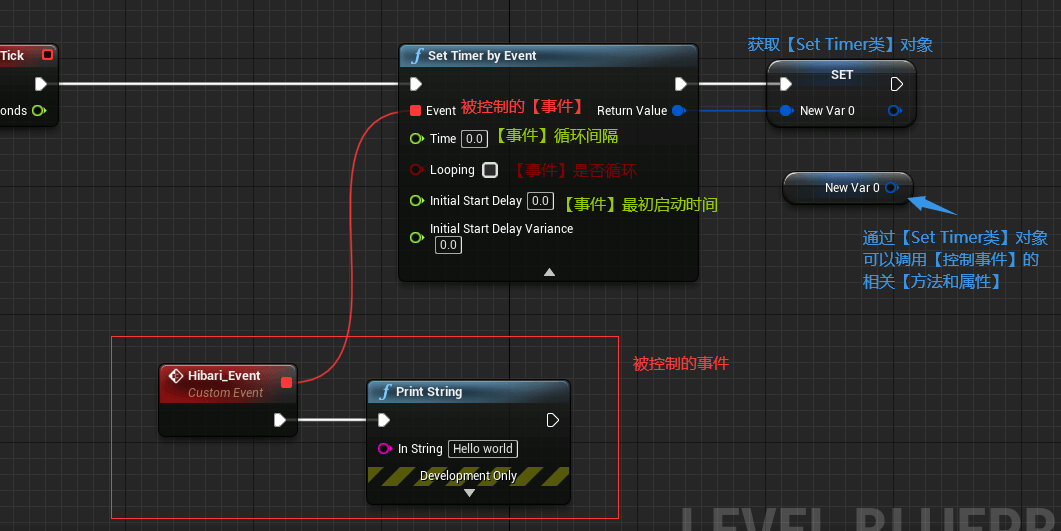Click Tick node Delta Seconds green pin
The height and width of the screenshot is (531, 1061).
[39, 110]
